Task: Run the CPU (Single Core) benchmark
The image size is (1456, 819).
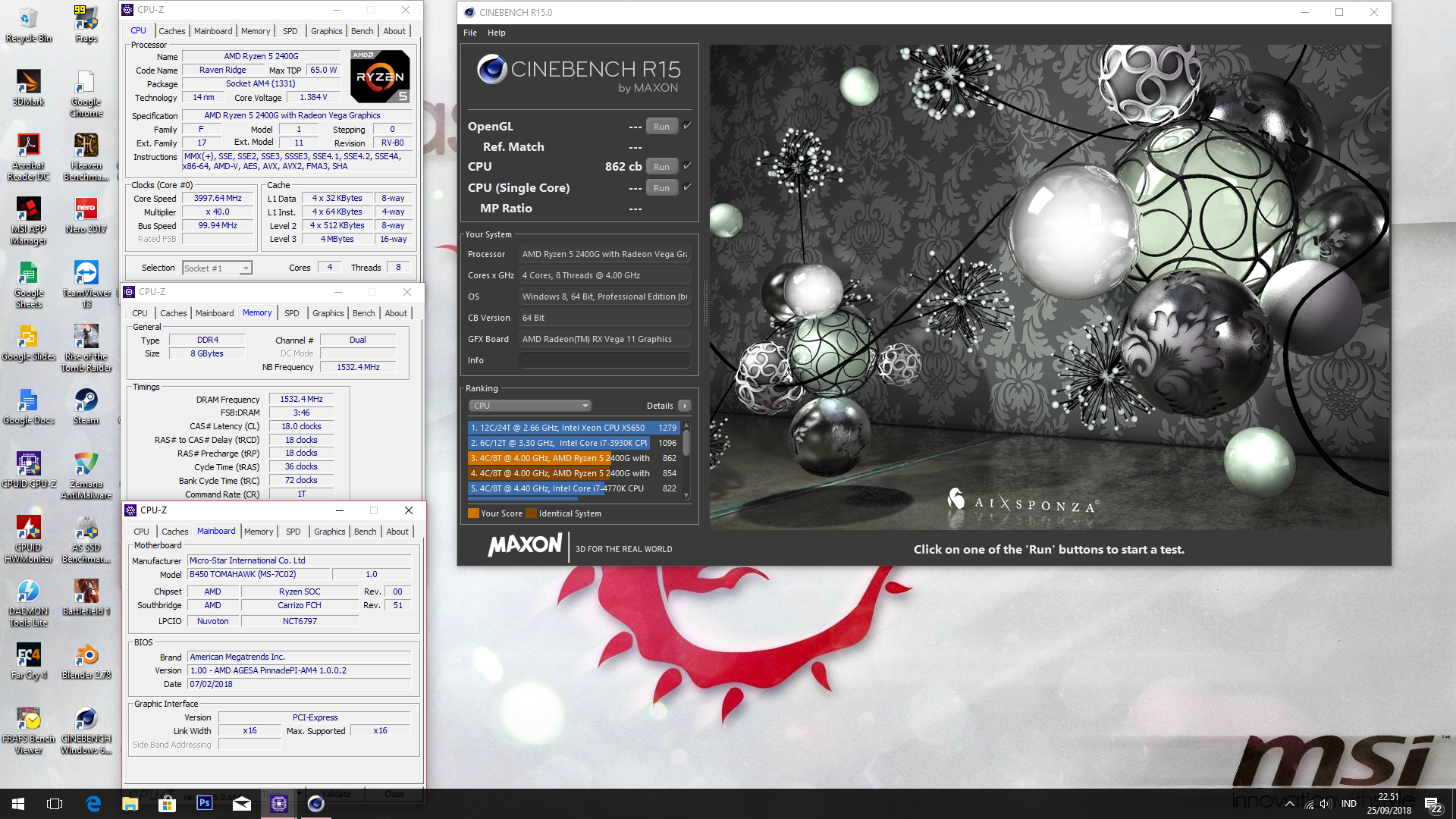Action: (x=662, y=188)
